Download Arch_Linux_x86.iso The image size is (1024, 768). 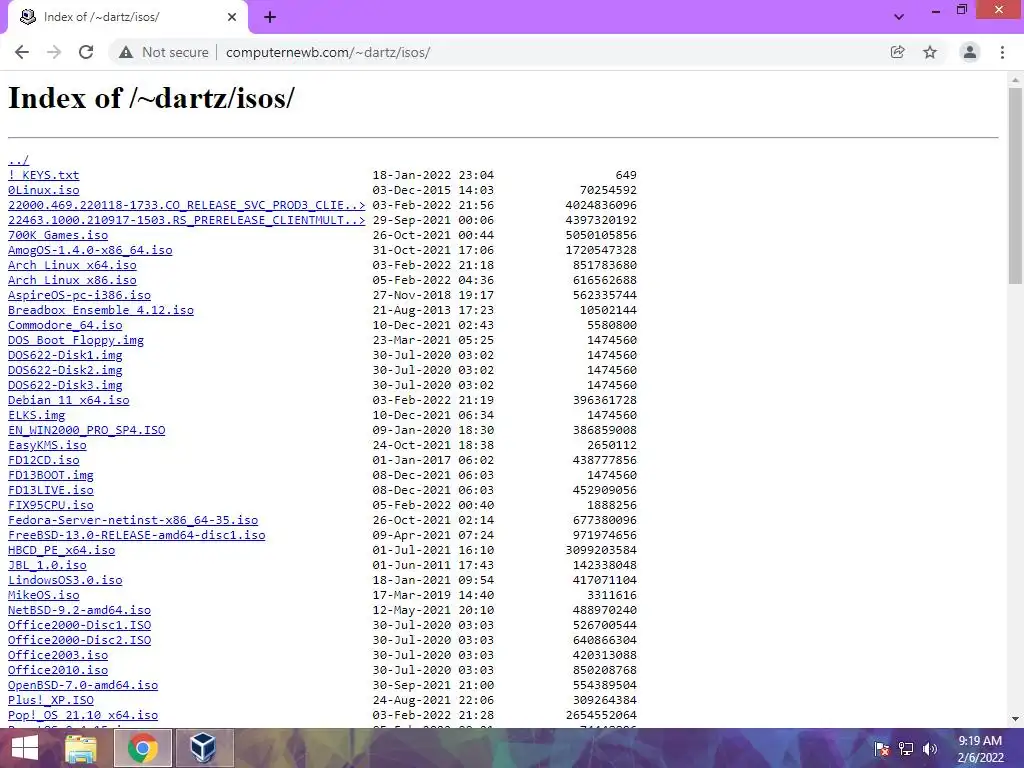pyautogui.click(x=72, y=280)
